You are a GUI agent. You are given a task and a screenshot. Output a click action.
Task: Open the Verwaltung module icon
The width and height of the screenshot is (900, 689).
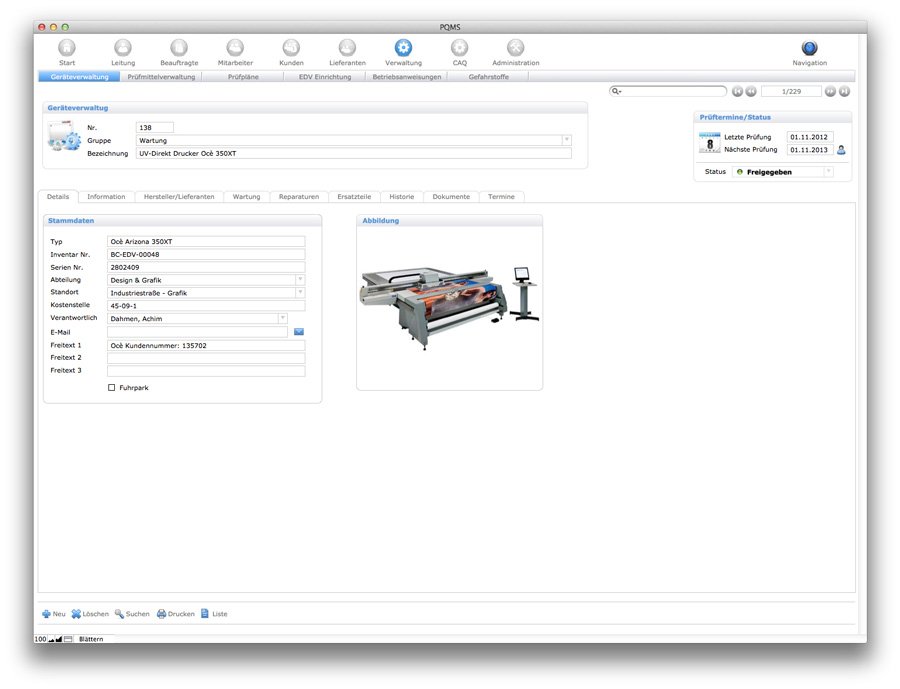pyautogui.click(x=403, y=48)
